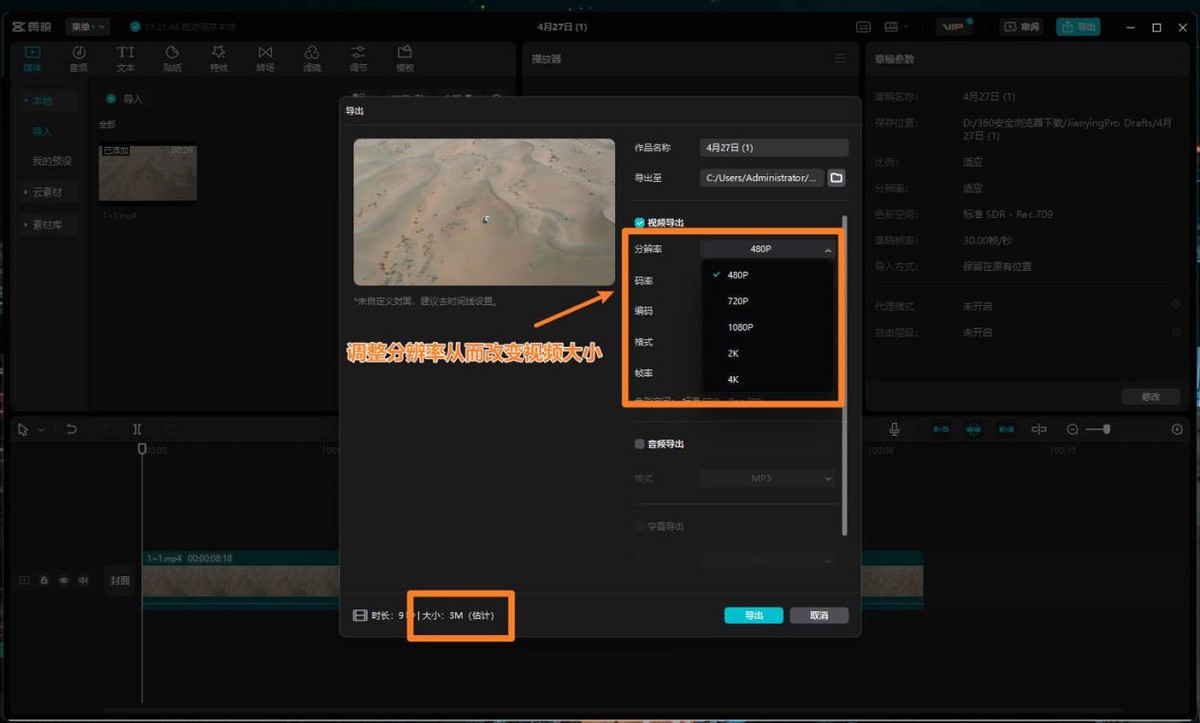
Task: Open the 滤镜 filters tab icon
Action: (x=312, y=52)
